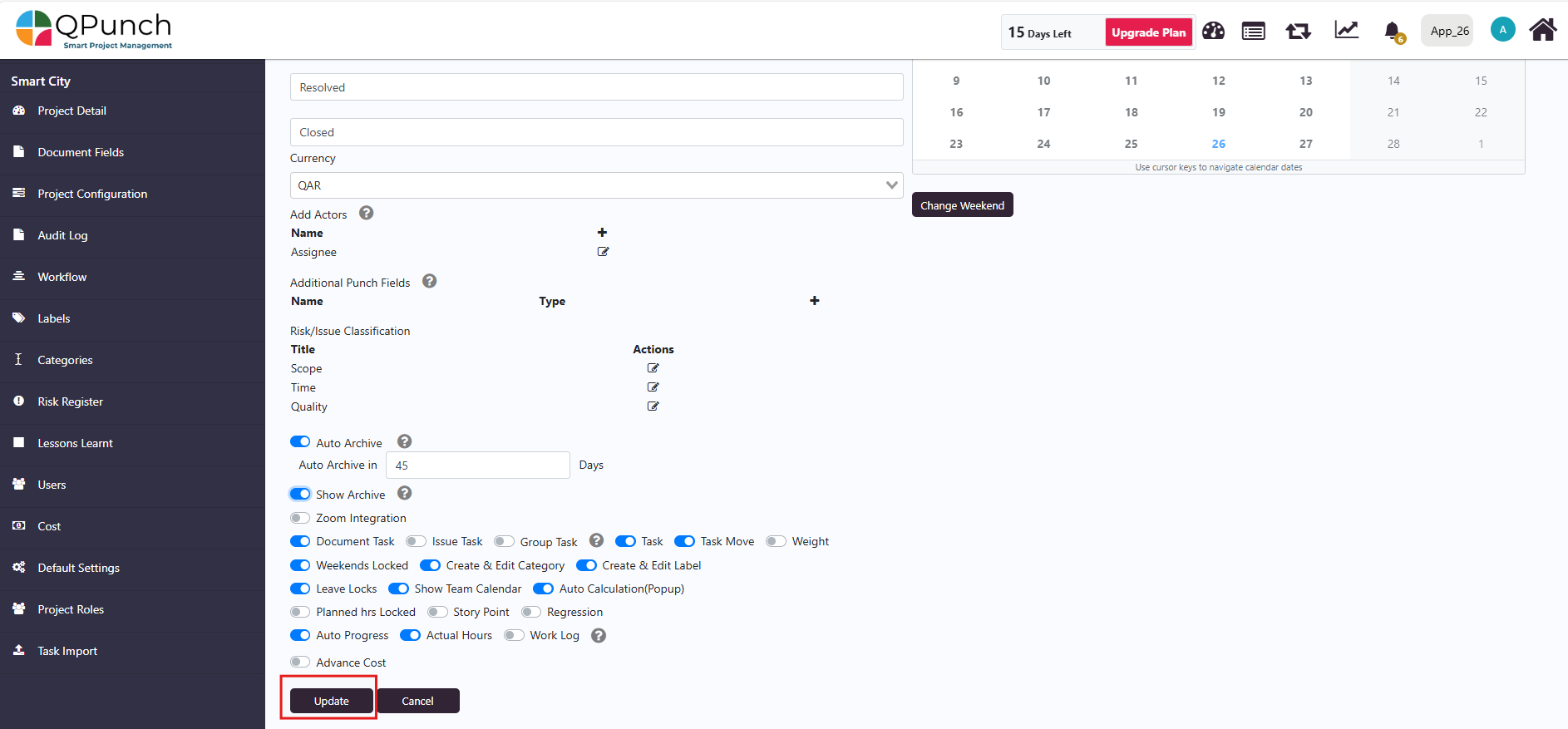
Task: Add an additional punch field with plus icon
Action: (x=815, y=301)
